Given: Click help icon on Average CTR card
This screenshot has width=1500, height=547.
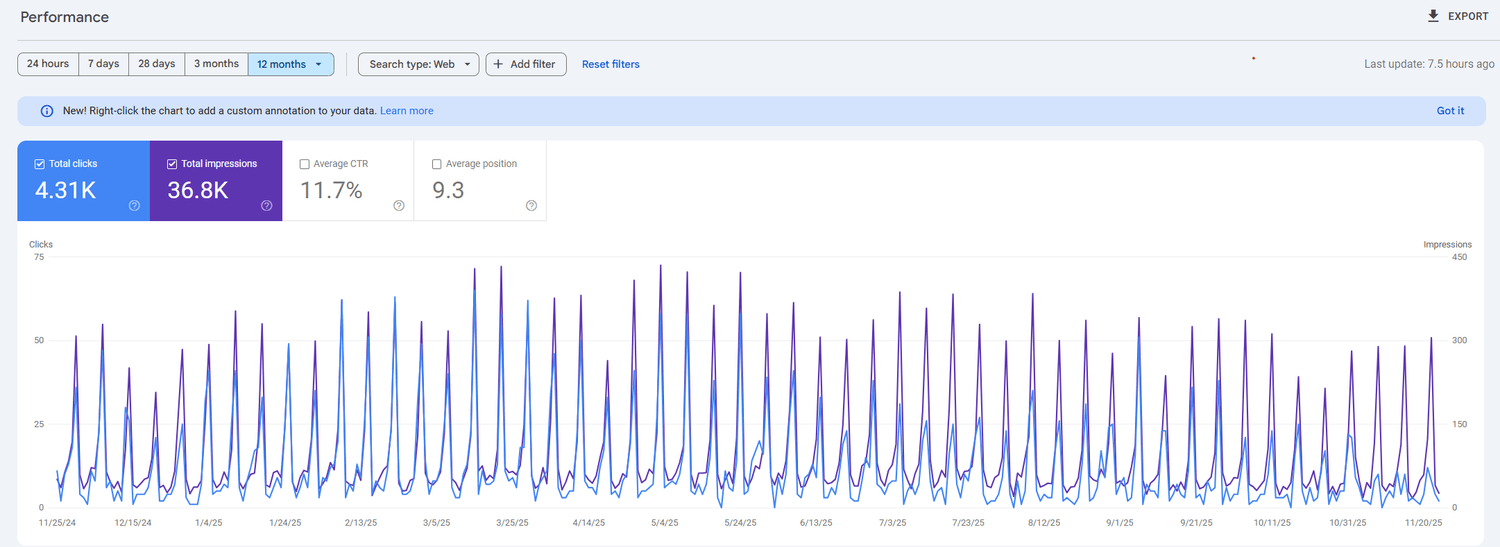Looking at the screenshot, I should [399, 206].
